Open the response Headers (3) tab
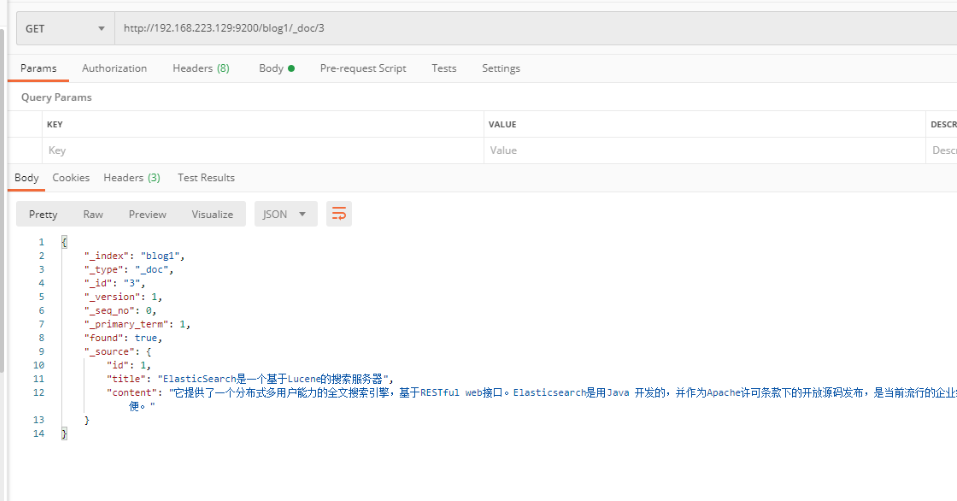Screen dimensions: 957x501 coord(132,178)
